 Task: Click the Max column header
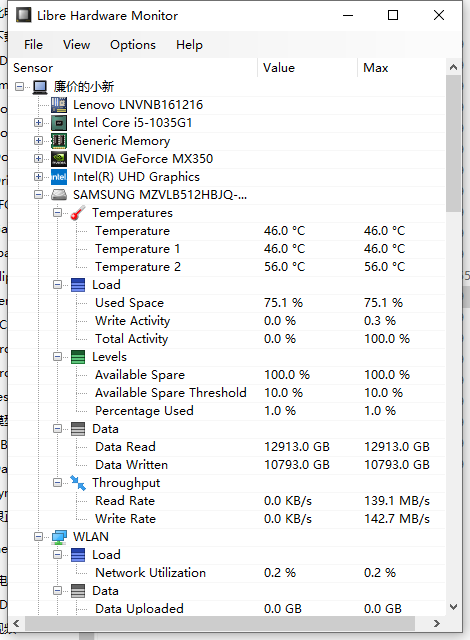tap(401, 68)
